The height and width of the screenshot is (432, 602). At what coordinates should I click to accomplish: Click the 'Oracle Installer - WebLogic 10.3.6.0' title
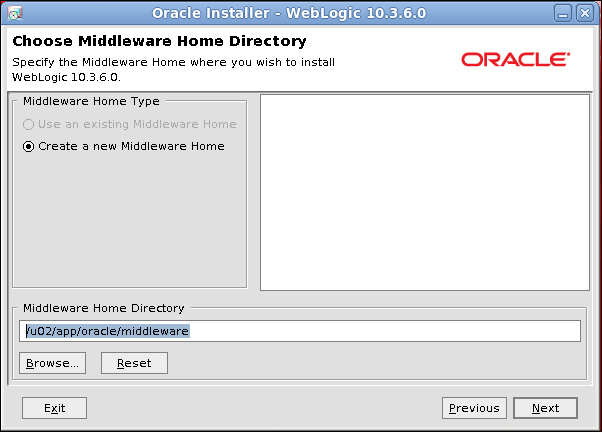click(289, 13)
